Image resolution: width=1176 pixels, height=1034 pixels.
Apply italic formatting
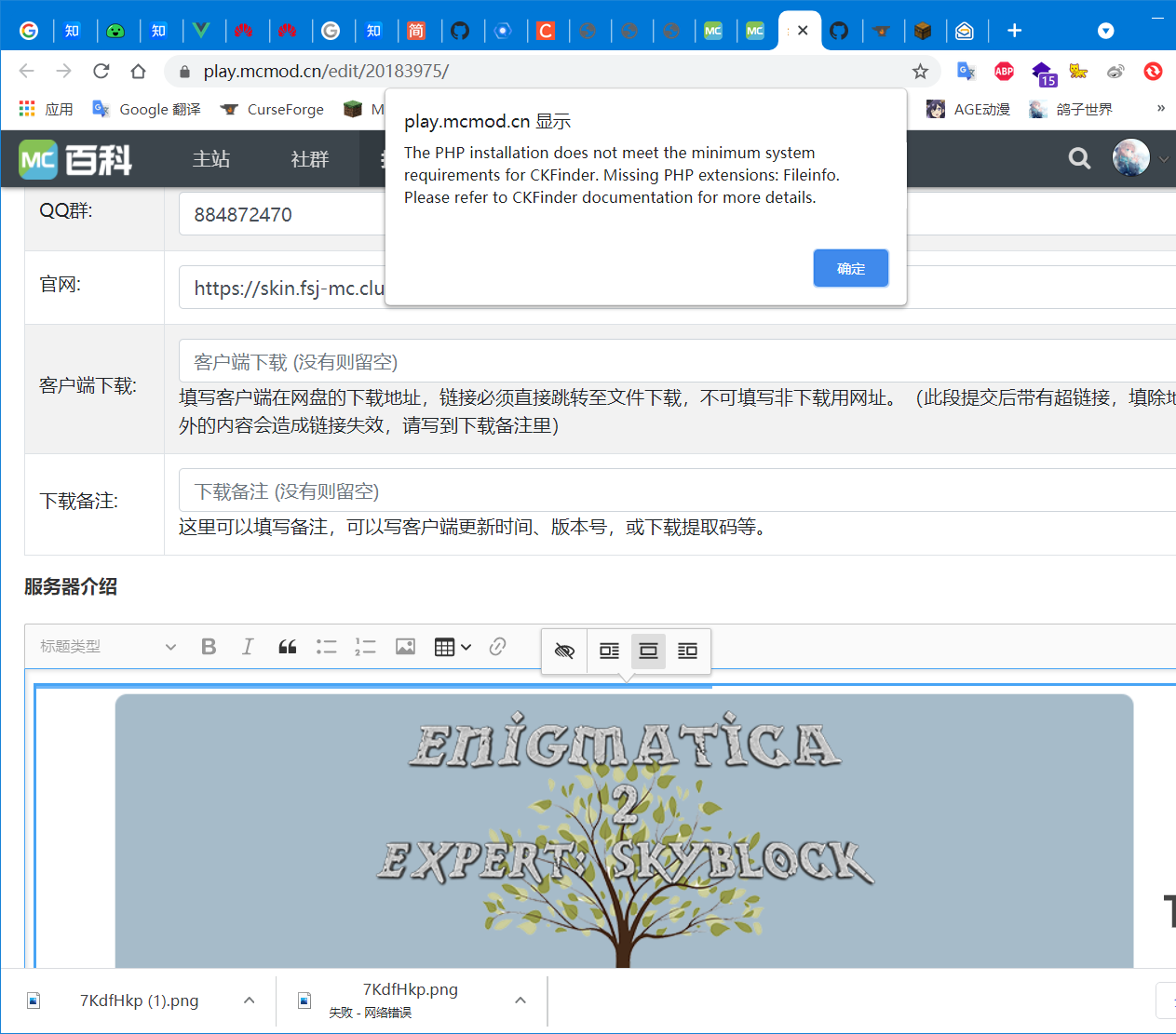pos(248,646)
